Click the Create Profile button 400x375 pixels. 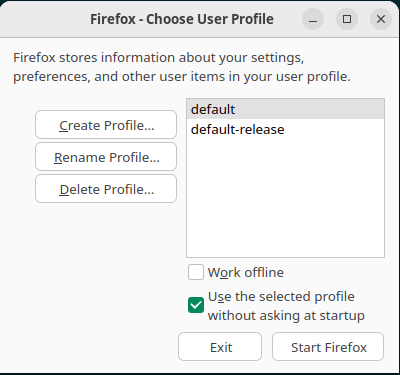[x=106, y=125]
